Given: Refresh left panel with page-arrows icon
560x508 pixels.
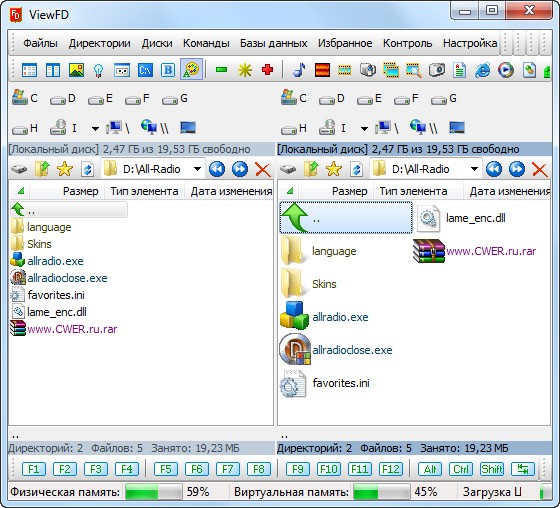Looking at the screenshot, I should (88, 169).
